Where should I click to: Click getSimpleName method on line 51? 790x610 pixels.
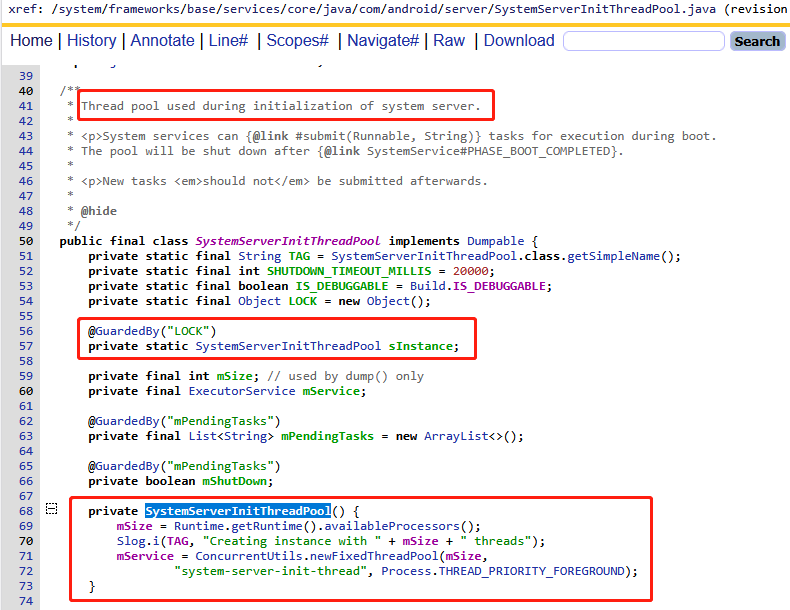click(x=613, y=256)
